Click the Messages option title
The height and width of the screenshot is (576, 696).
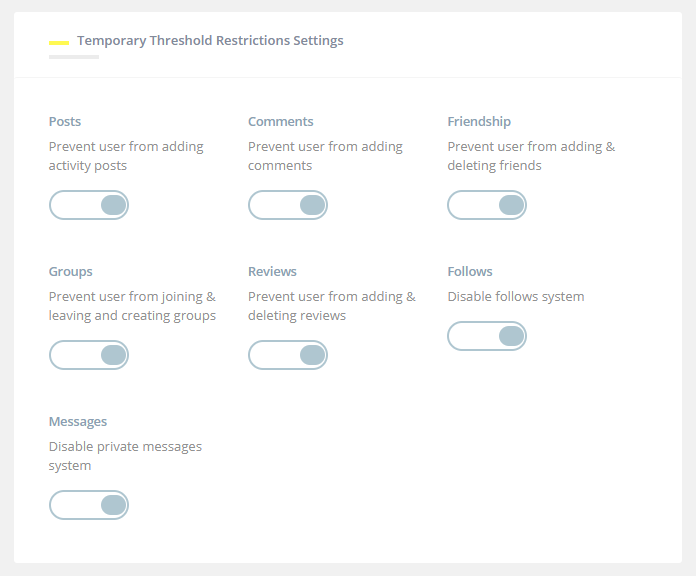point(78,422)
